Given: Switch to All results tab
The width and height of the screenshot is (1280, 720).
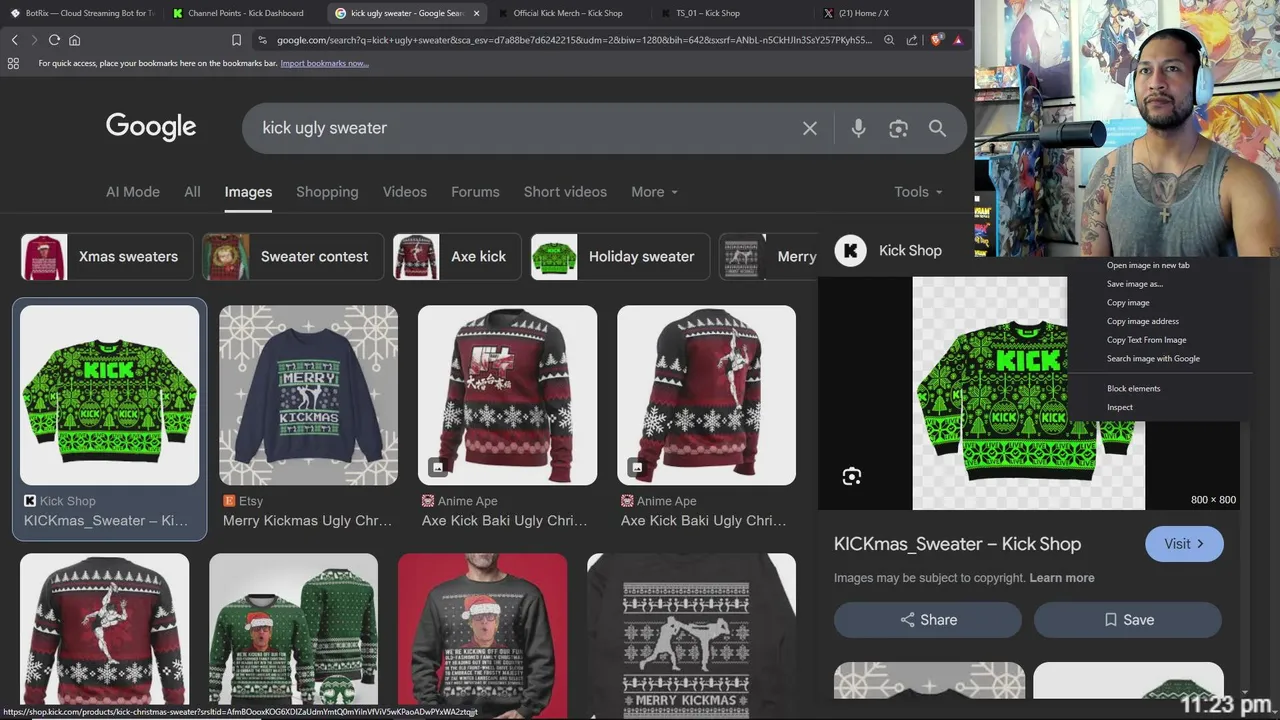Looking at the screenshot, I should pos(192,192).
